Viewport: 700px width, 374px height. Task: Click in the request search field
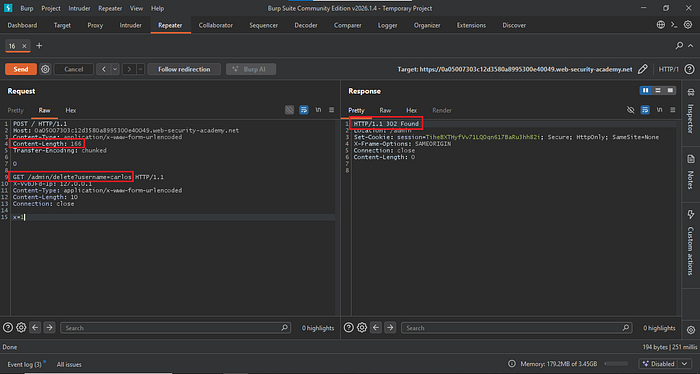[175, 328]
